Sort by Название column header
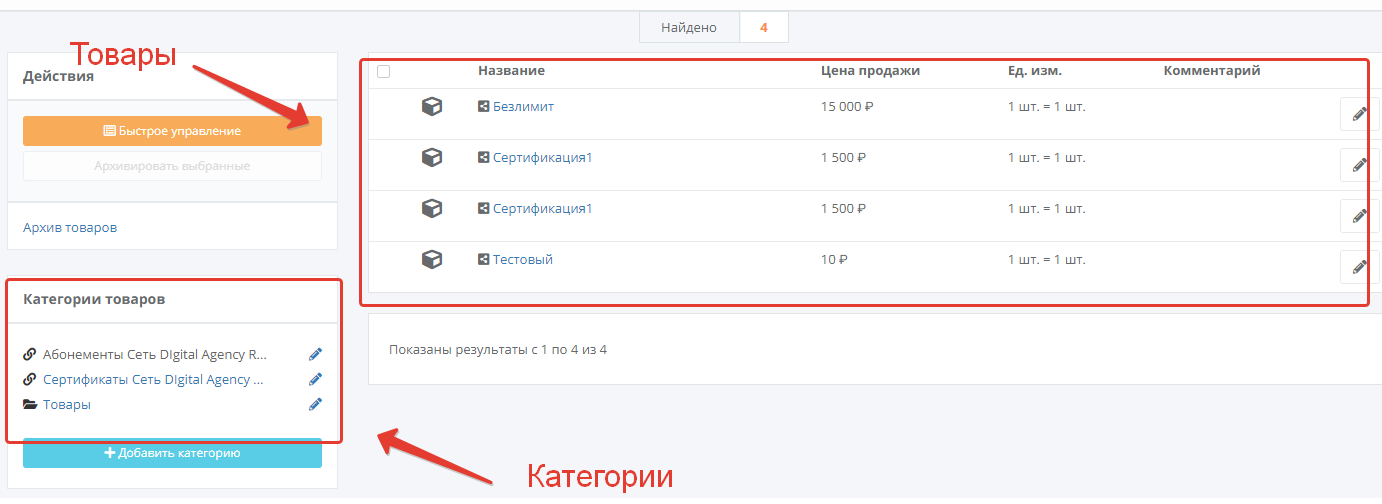This screenshot has width=1382, height=504. pos(511,71)
